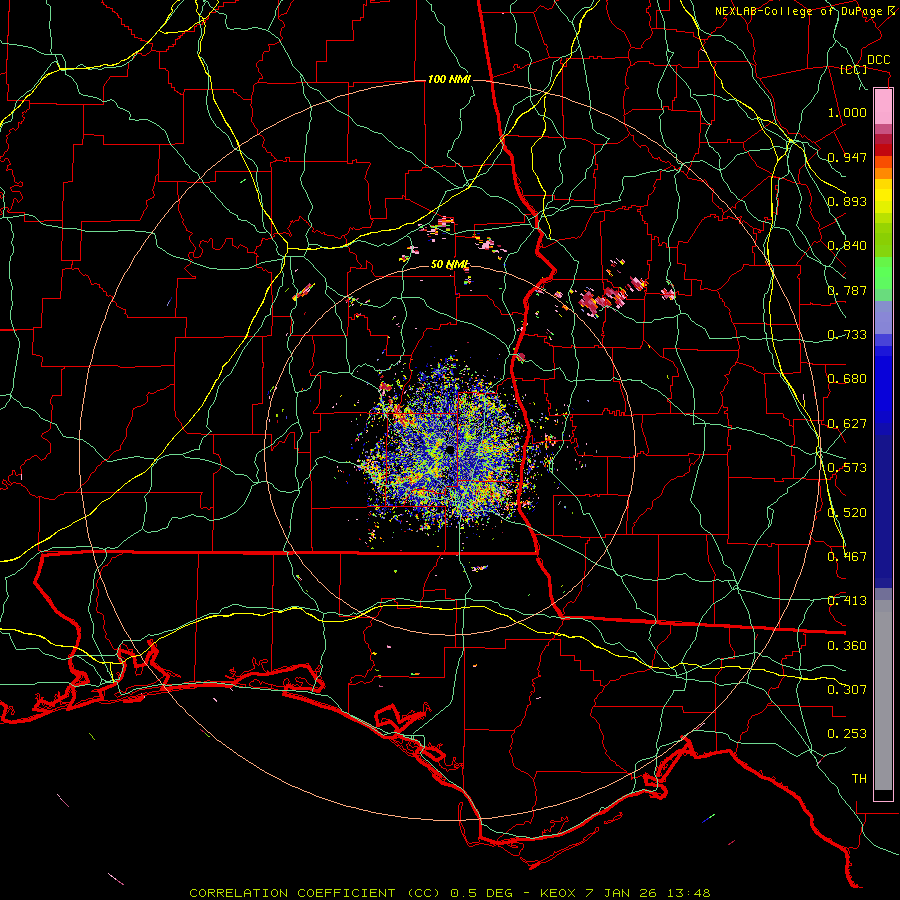This screenshot has width=900, height=900.
Task: Click the 0.467 color scale label
Action: [847, 557]
